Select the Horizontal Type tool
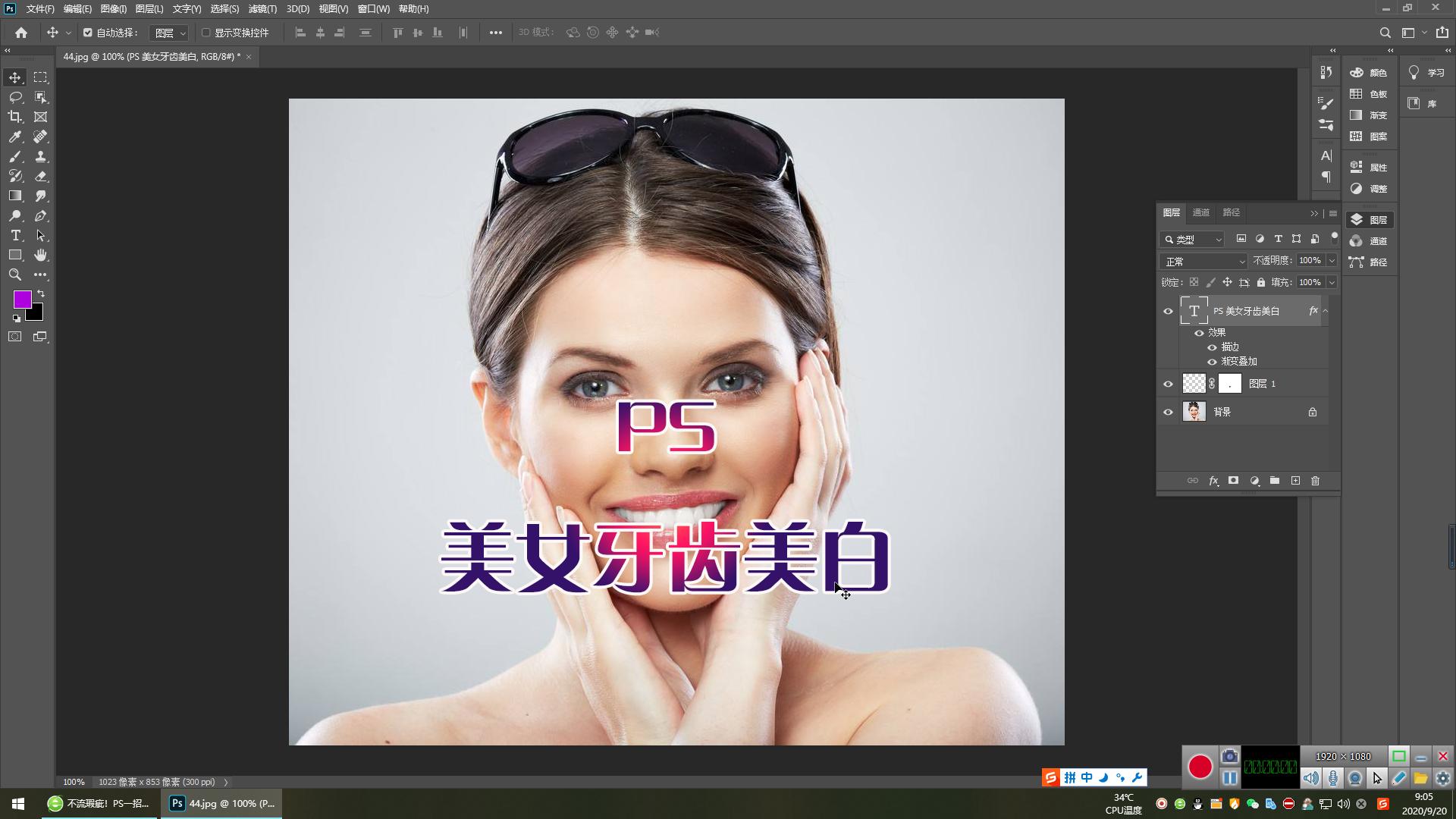The height and width of the screenshot is (819, 1456). (14, 235)
